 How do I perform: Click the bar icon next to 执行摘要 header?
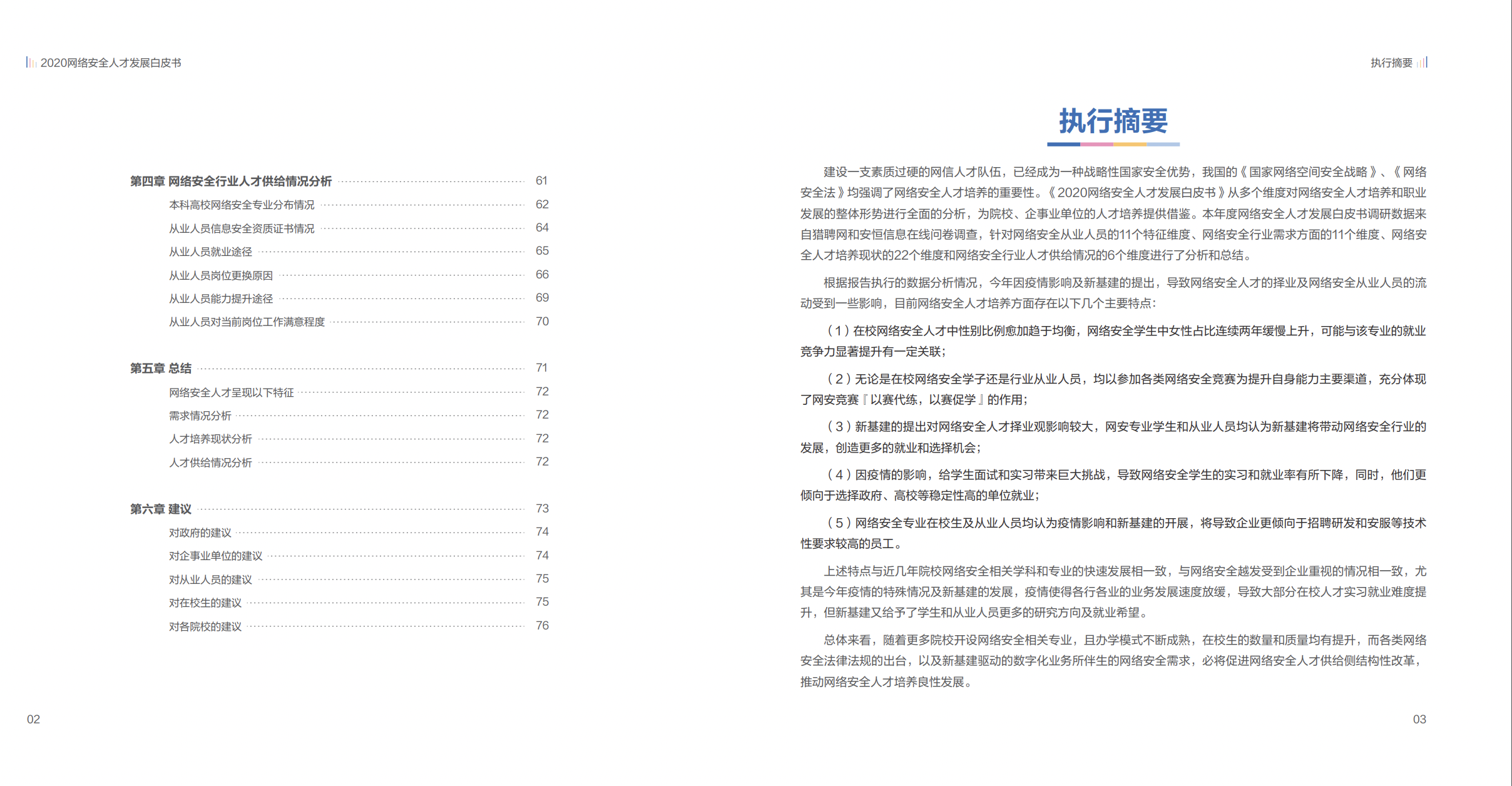pyautogui.click(x=1422, y=61)
